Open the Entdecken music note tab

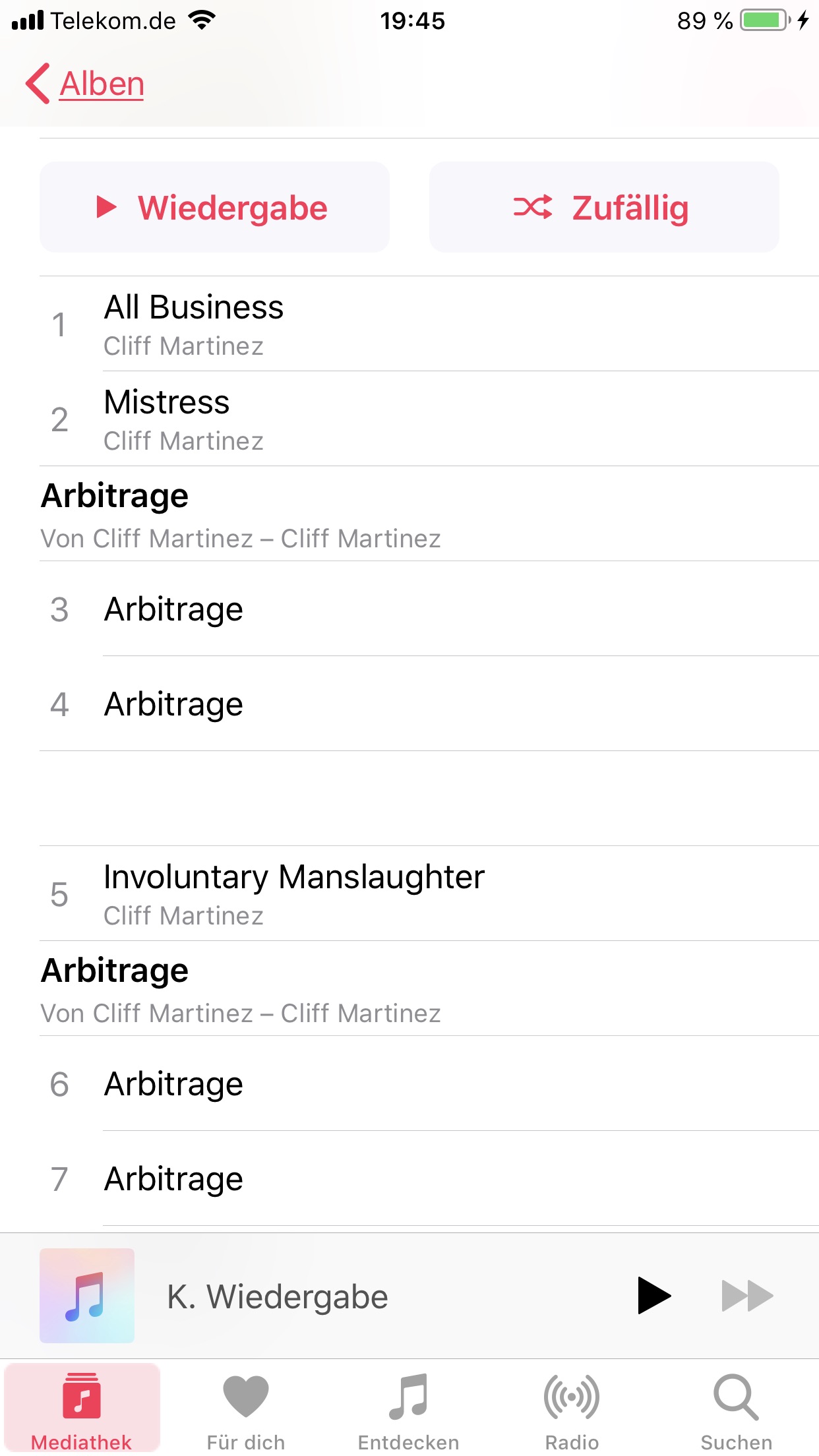pos(409,1408)
